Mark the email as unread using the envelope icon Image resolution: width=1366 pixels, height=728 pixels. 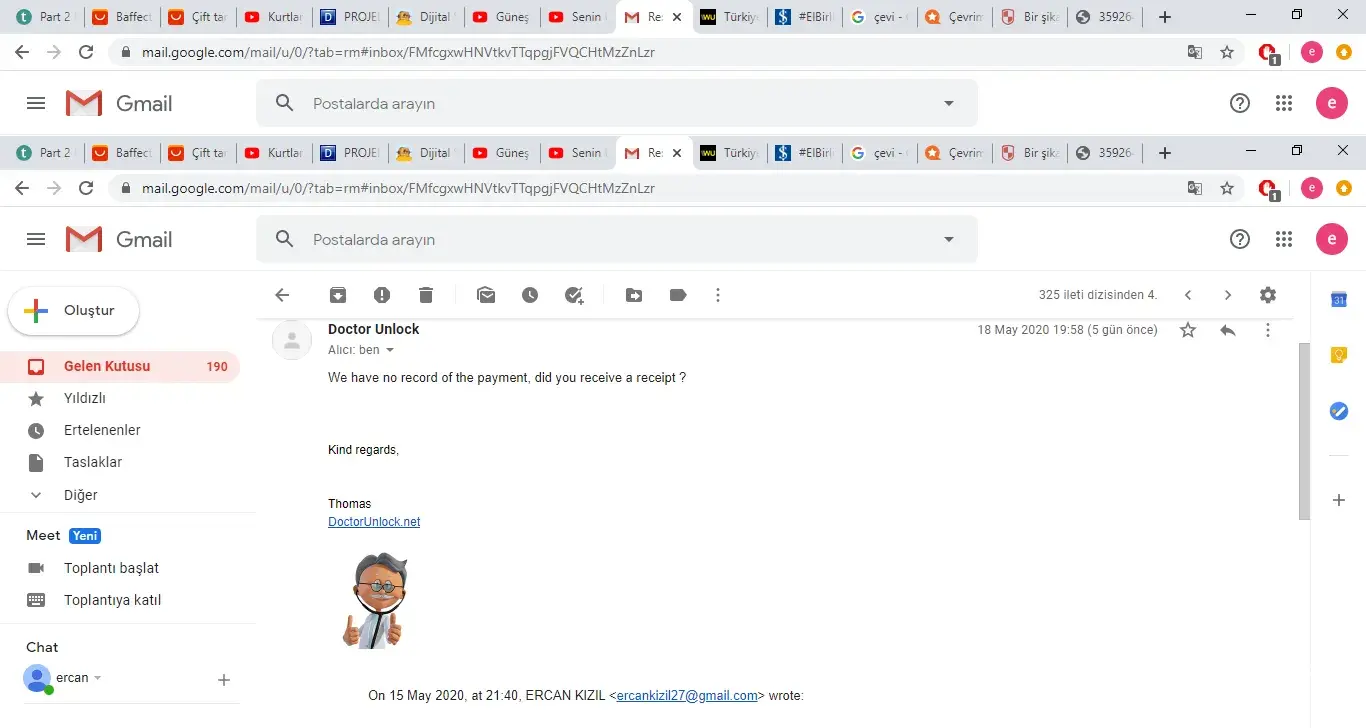(x=486, y=295)
